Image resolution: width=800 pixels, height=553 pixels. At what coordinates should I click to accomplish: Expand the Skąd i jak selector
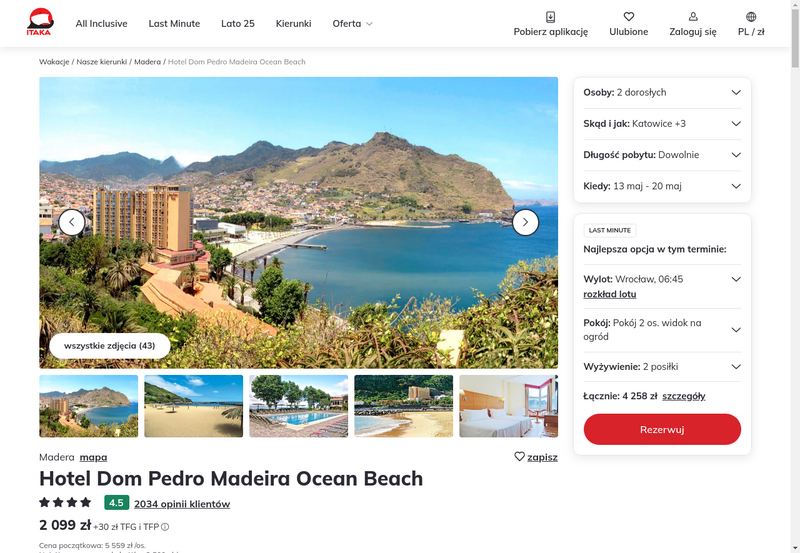click(662, 123)
